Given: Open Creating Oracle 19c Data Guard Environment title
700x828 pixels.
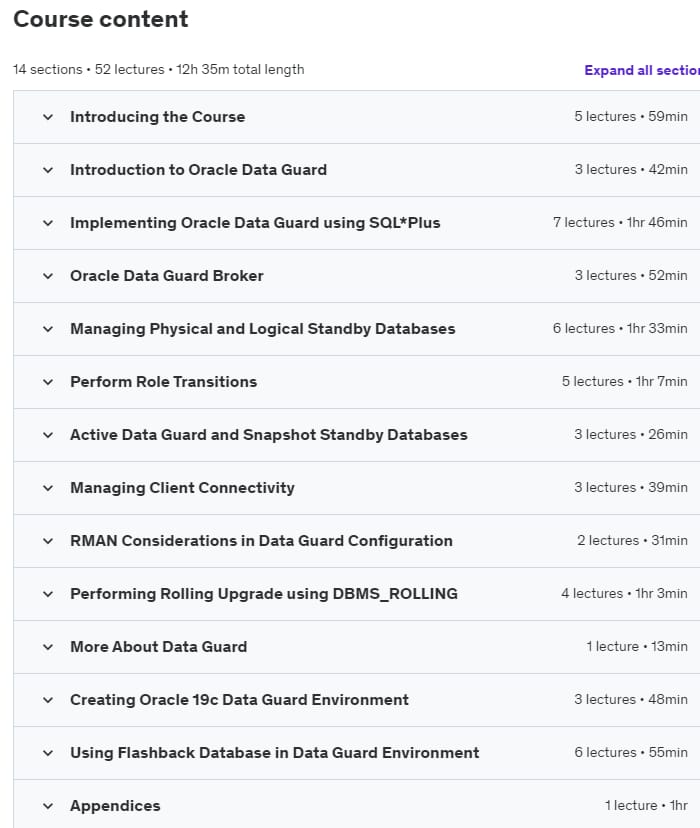Looking at the screenshot, I should point(239,700).
